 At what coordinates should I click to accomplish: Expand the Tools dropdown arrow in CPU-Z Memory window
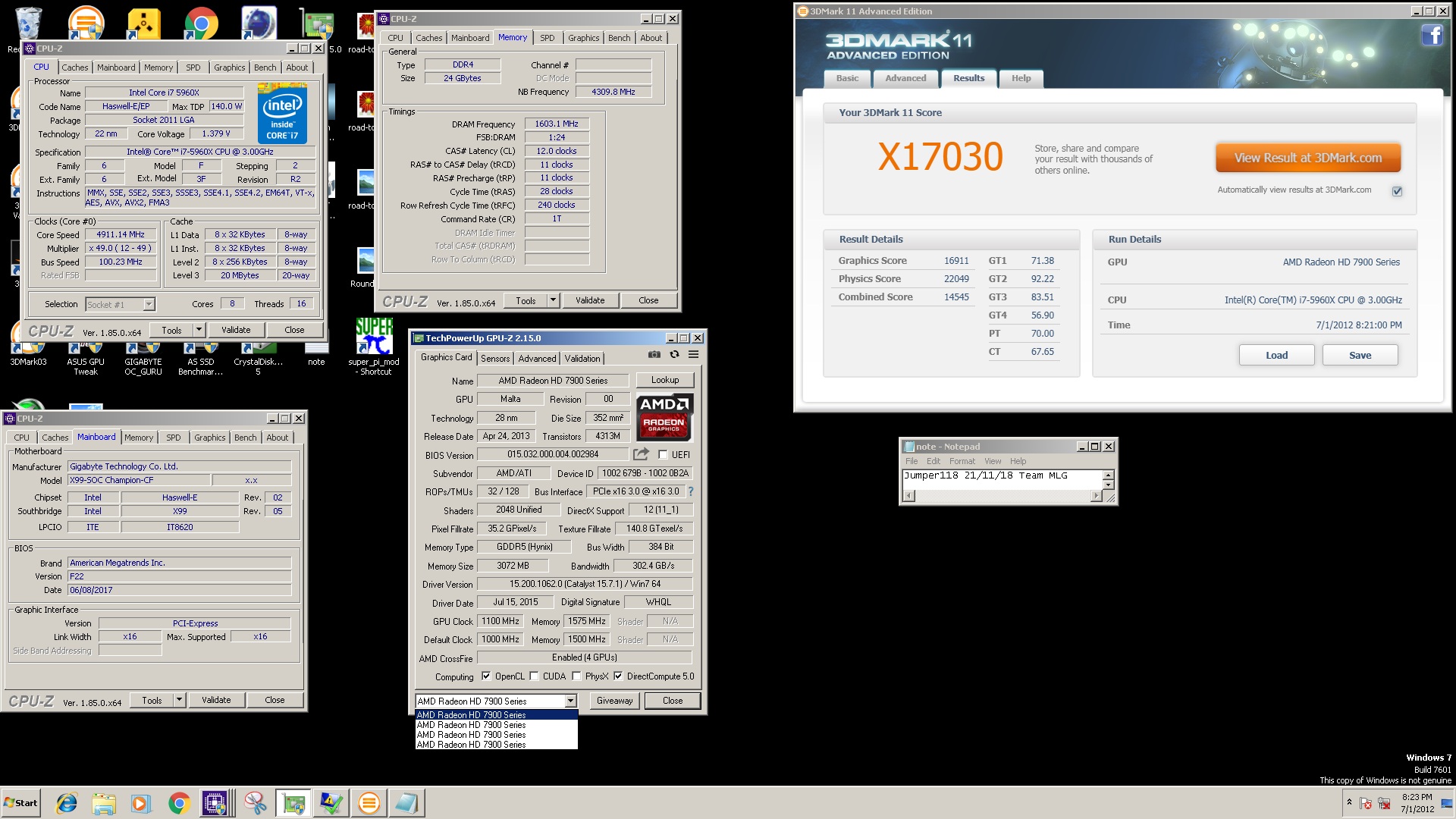(x=553, y=300)
